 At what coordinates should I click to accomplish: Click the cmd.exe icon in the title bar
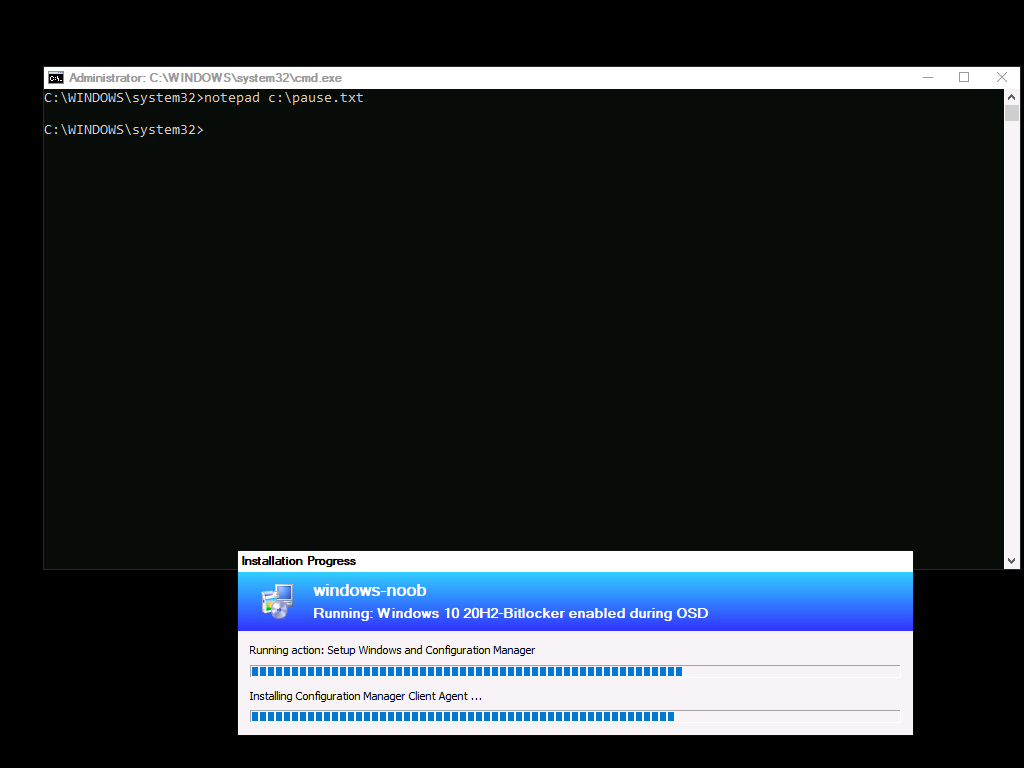click(x=56, y=78)
